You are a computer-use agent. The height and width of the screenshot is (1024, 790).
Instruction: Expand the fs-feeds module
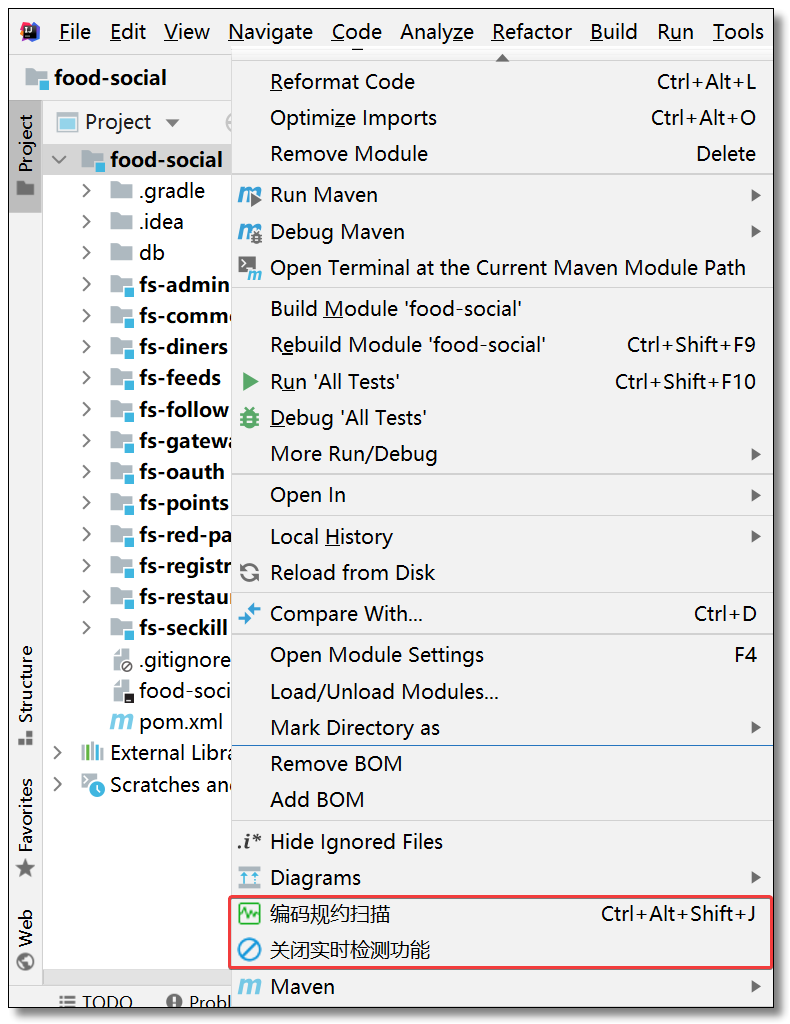pos(86,377)
